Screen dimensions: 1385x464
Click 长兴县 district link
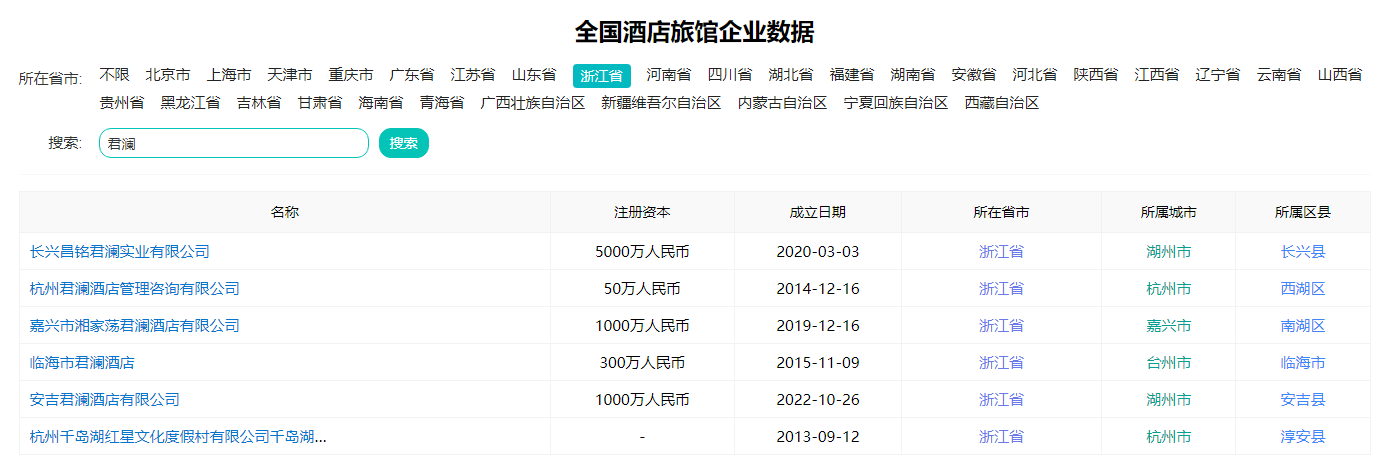(x=1303, y=251)
